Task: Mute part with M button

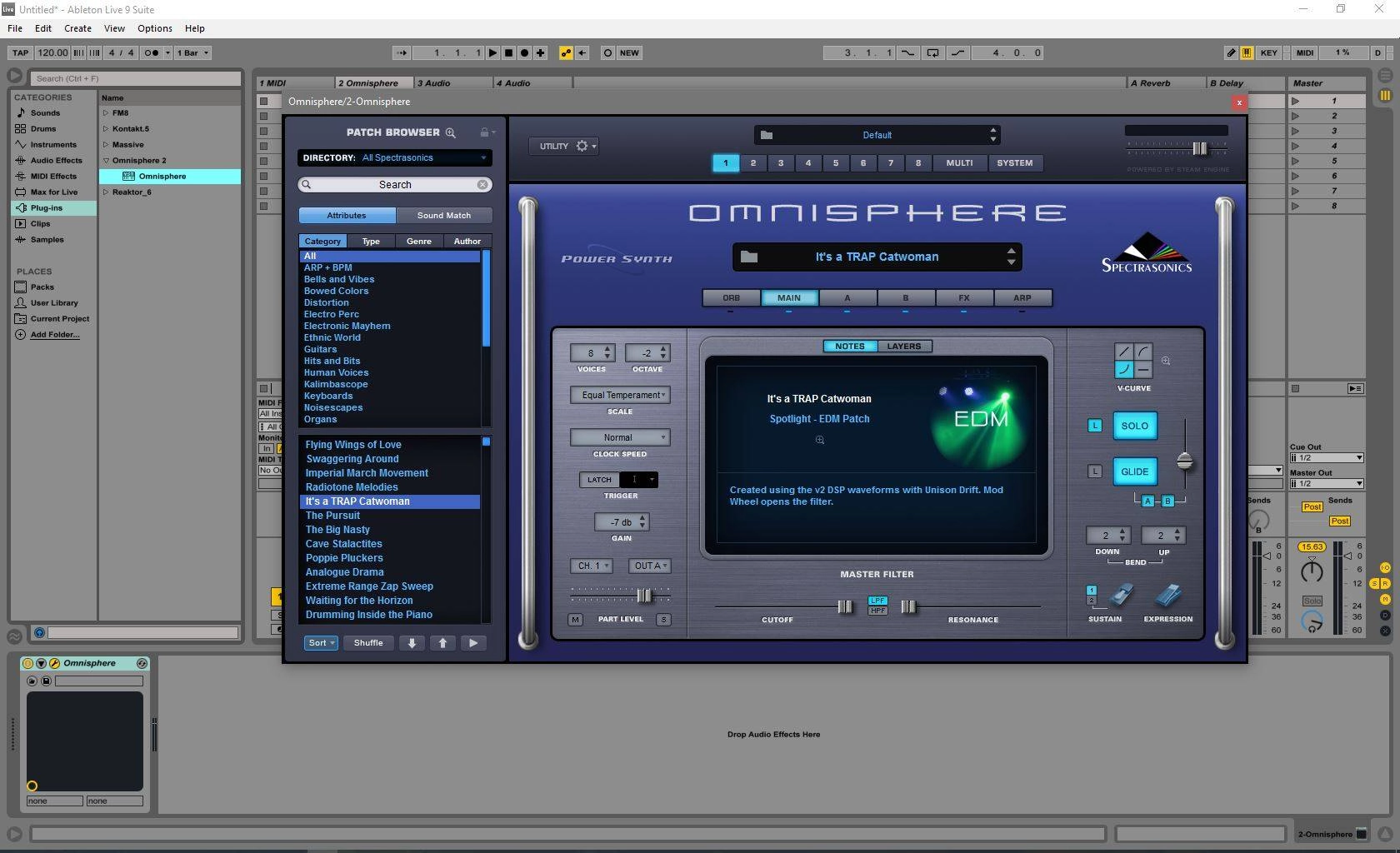Action: point(575,620)
